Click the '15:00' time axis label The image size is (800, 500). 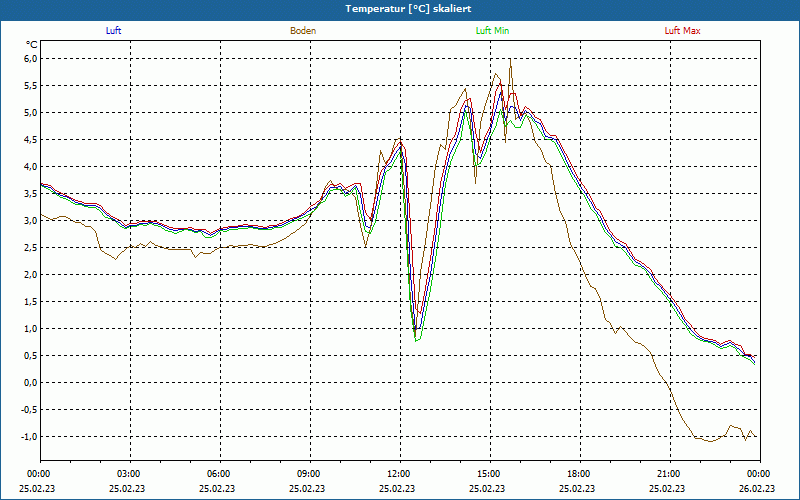[488, 474]
